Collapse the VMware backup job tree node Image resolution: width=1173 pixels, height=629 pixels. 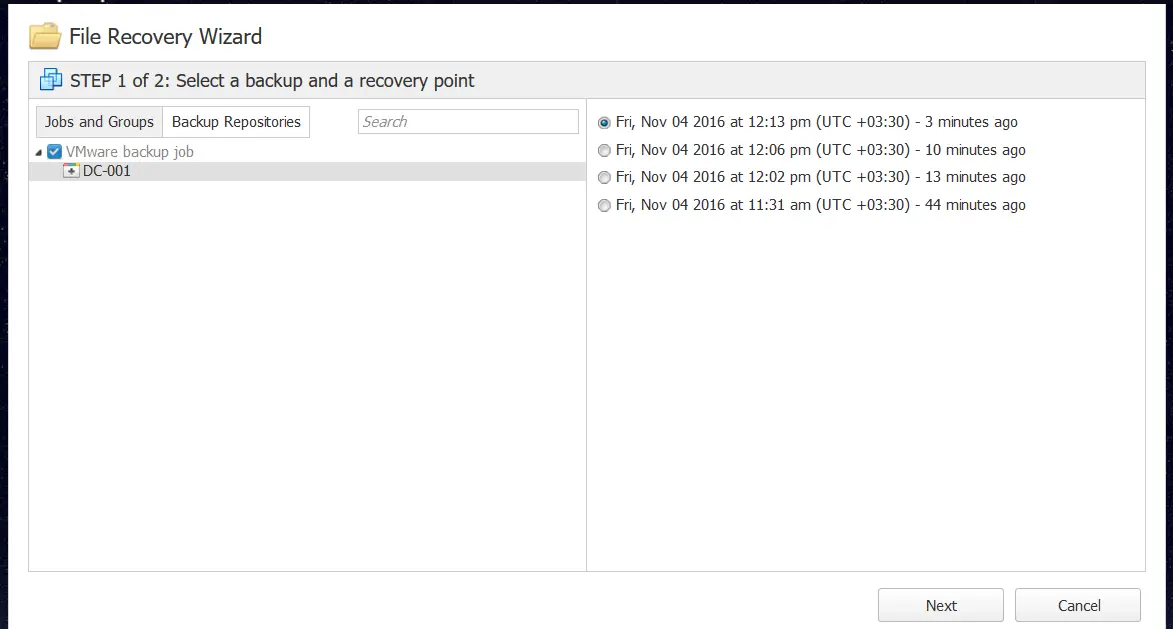[x=39, y=153]
